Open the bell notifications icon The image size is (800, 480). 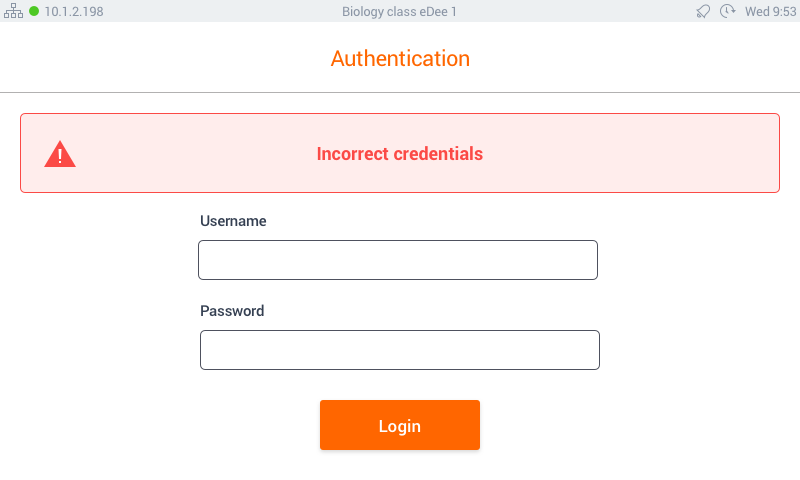[x=703, y=11]
